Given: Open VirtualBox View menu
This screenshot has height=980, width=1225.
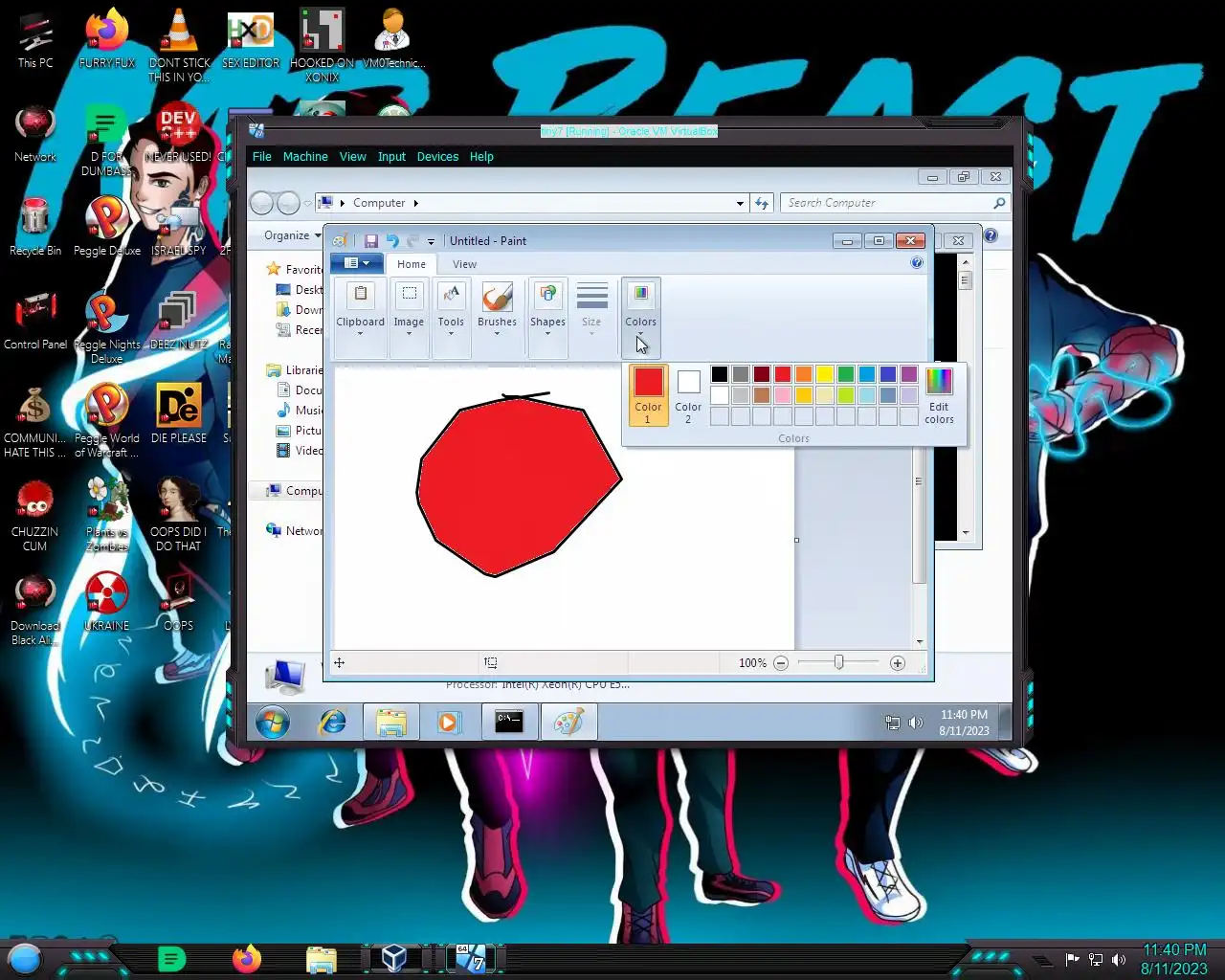Looking at the screenshot, I should pyautogui.click(x=352, y=157).
